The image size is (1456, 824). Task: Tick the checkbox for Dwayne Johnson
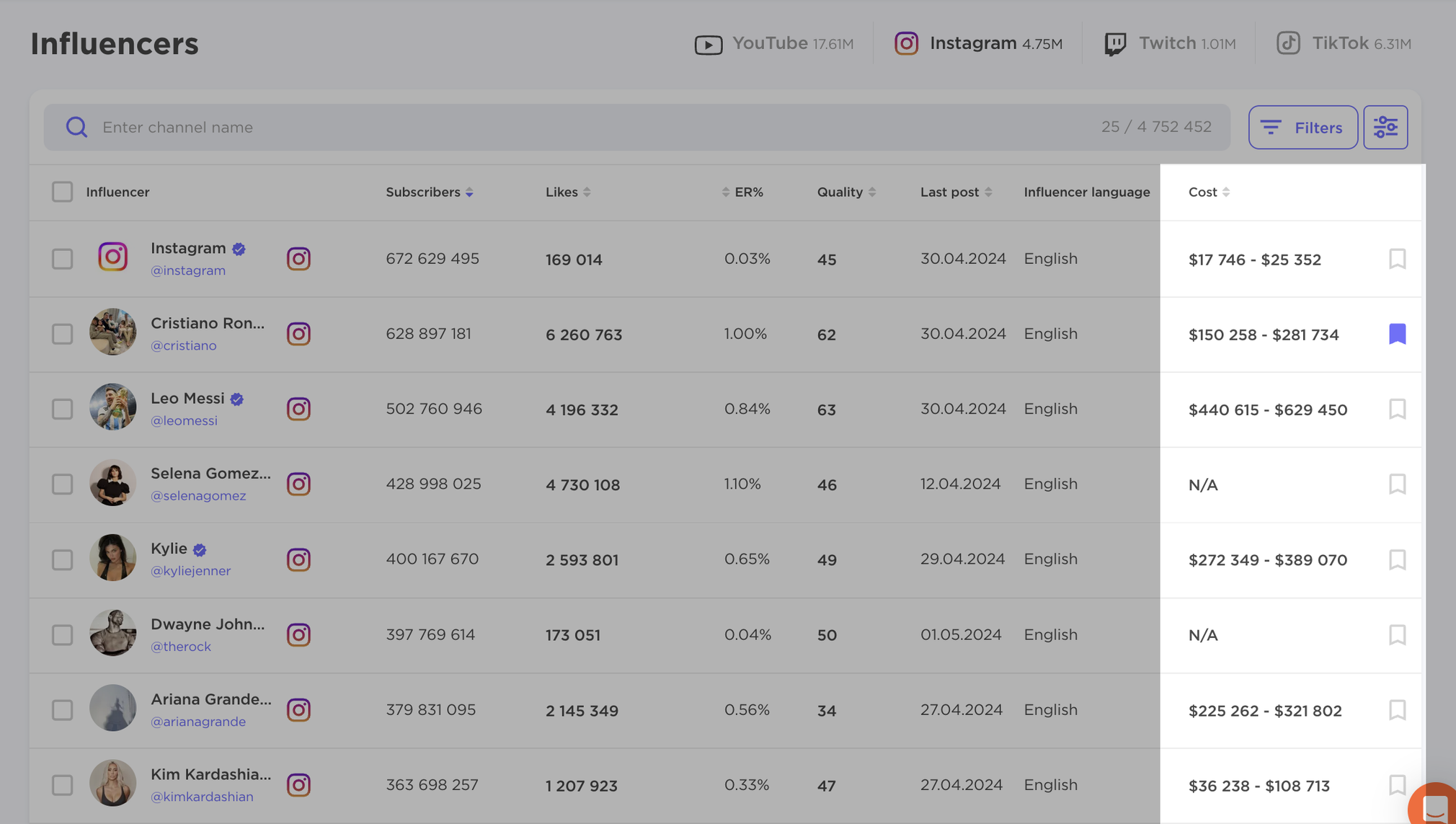pos(63,635)
